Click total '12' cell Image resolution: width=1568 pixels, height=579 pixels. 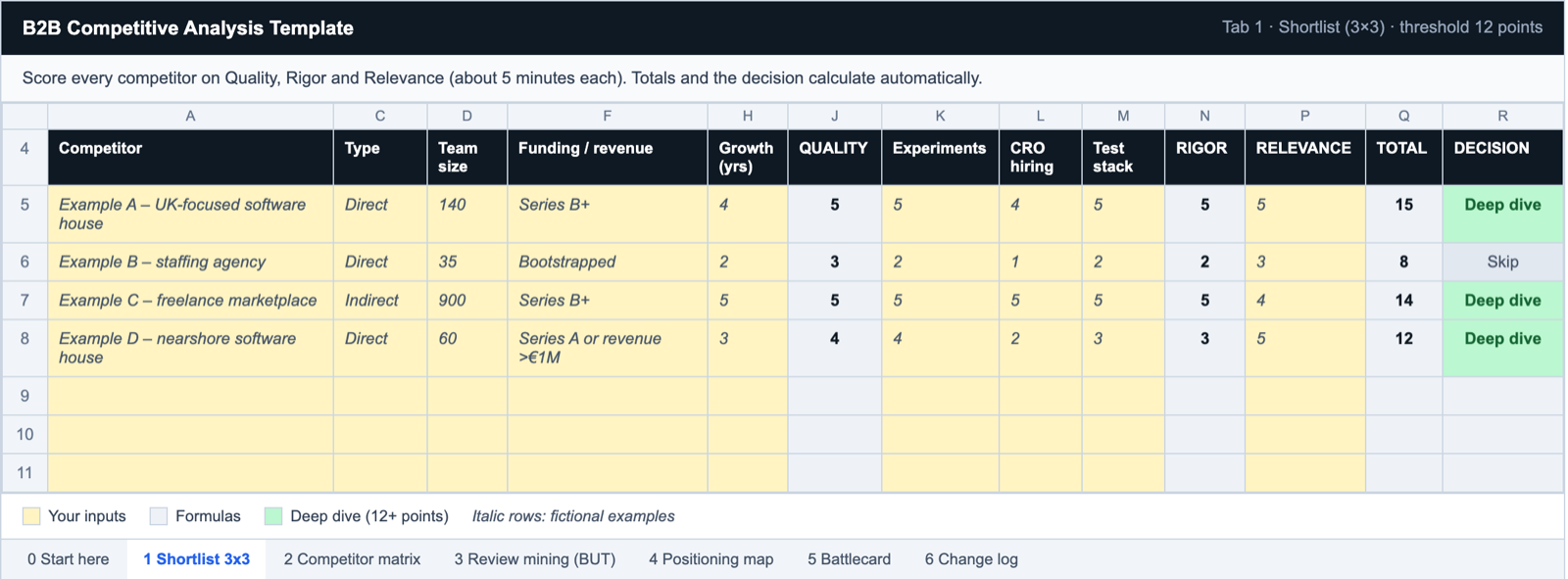(1403, 348)
